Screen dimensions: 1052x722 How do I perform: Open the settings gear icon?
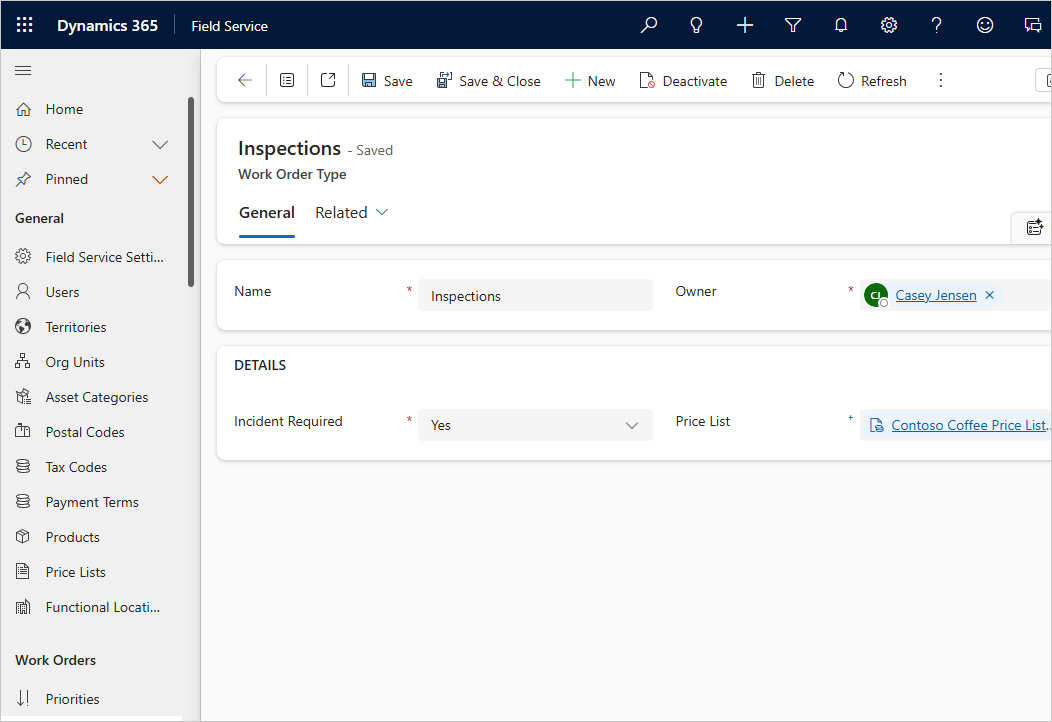[x=889, y=25]
